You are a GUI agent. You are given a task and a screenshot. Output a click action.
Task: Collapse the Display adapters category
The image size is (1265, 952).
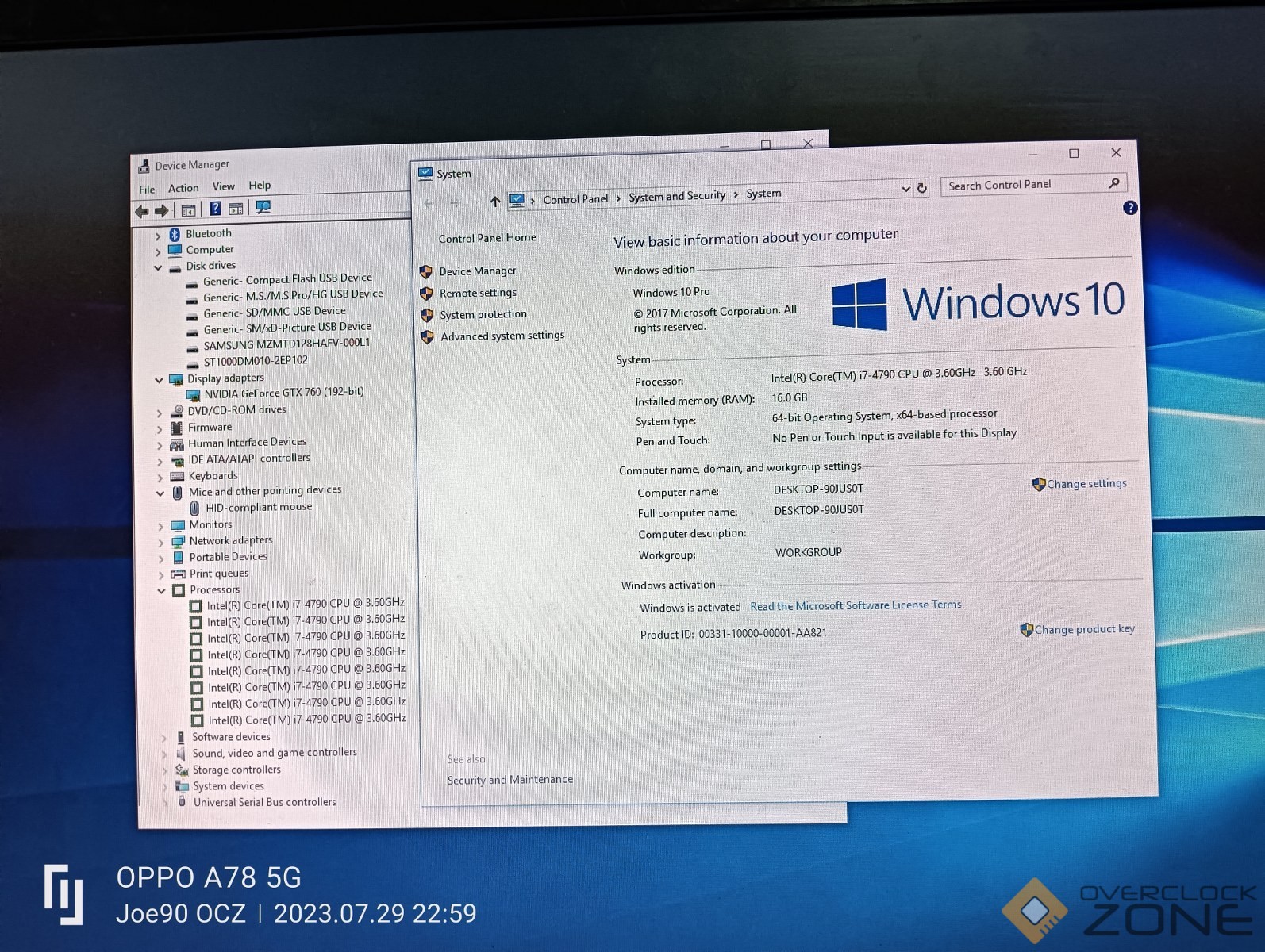(x=160, y=381)
